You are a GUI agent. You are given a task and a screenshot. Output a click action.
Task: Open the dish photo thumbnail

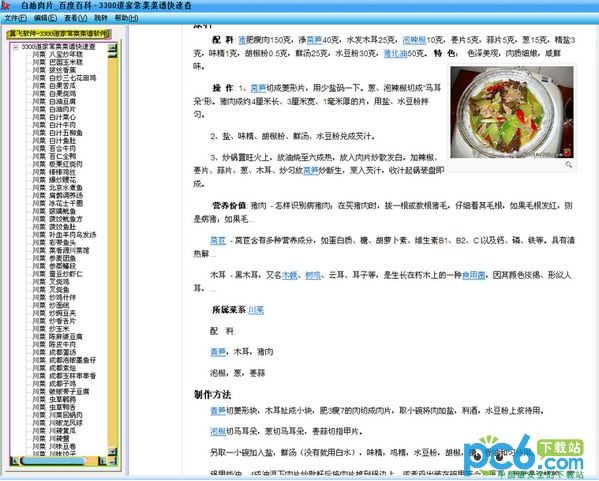pos(512,112)
